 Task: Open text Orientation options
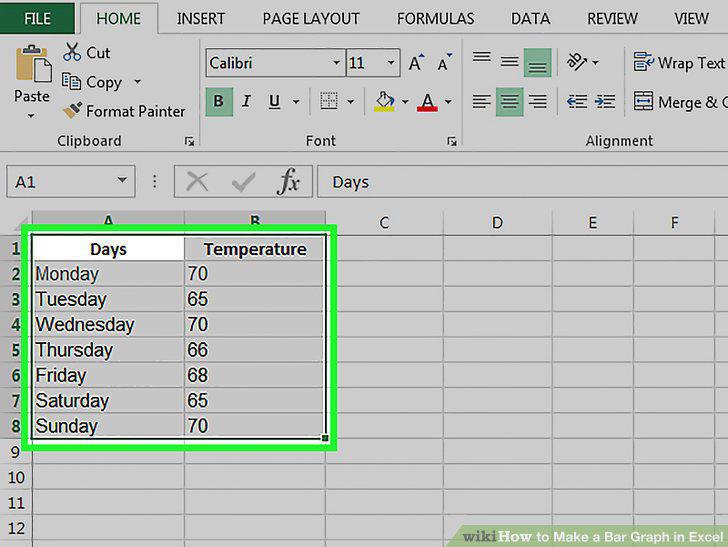click(x=577, y=62)
